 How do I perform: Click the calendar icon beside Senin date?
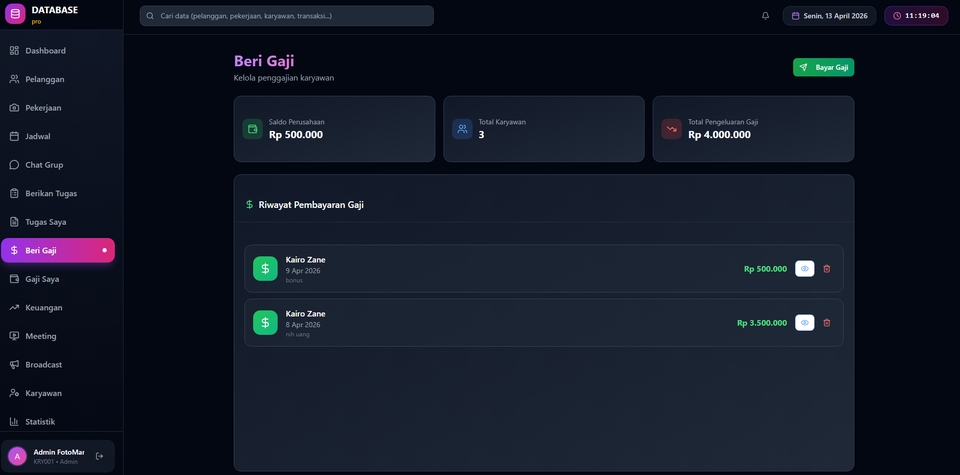(x=796, y=16)
